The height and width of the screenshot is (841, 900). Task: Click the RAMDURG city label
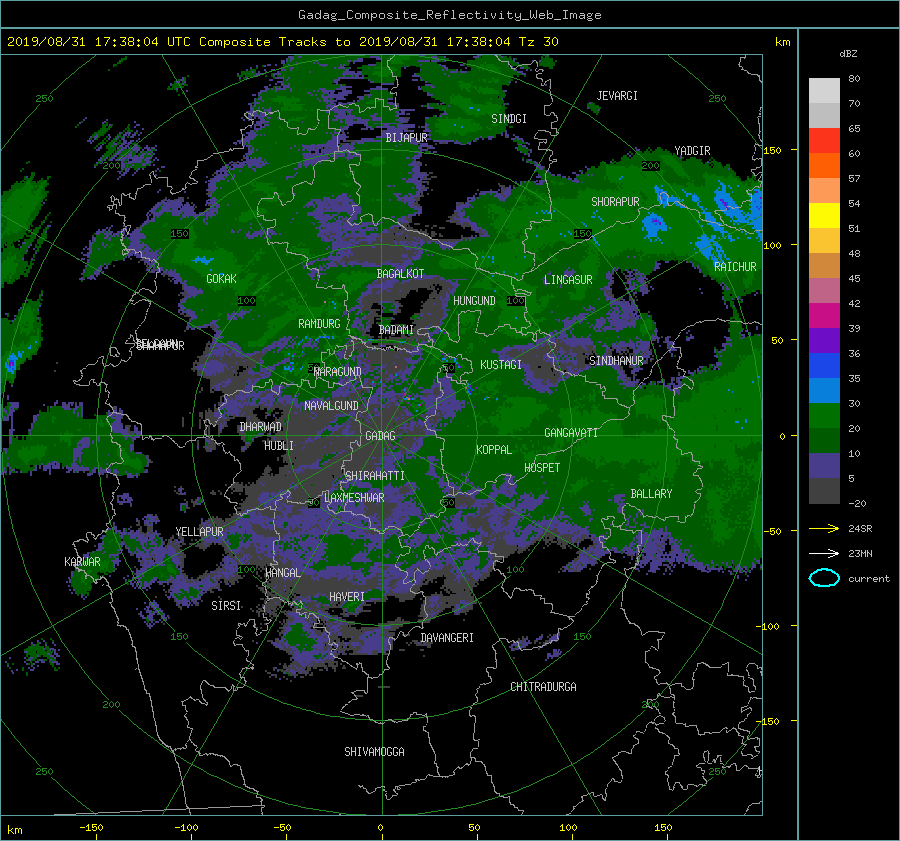tap(319, 324)
